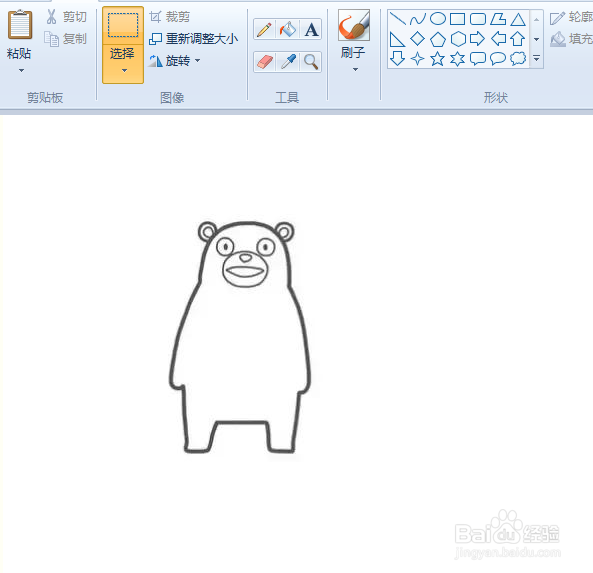The width and height of the screenshot is (593, 573).
Task: Select the Rectangle shape
Action: pos(458,19)
